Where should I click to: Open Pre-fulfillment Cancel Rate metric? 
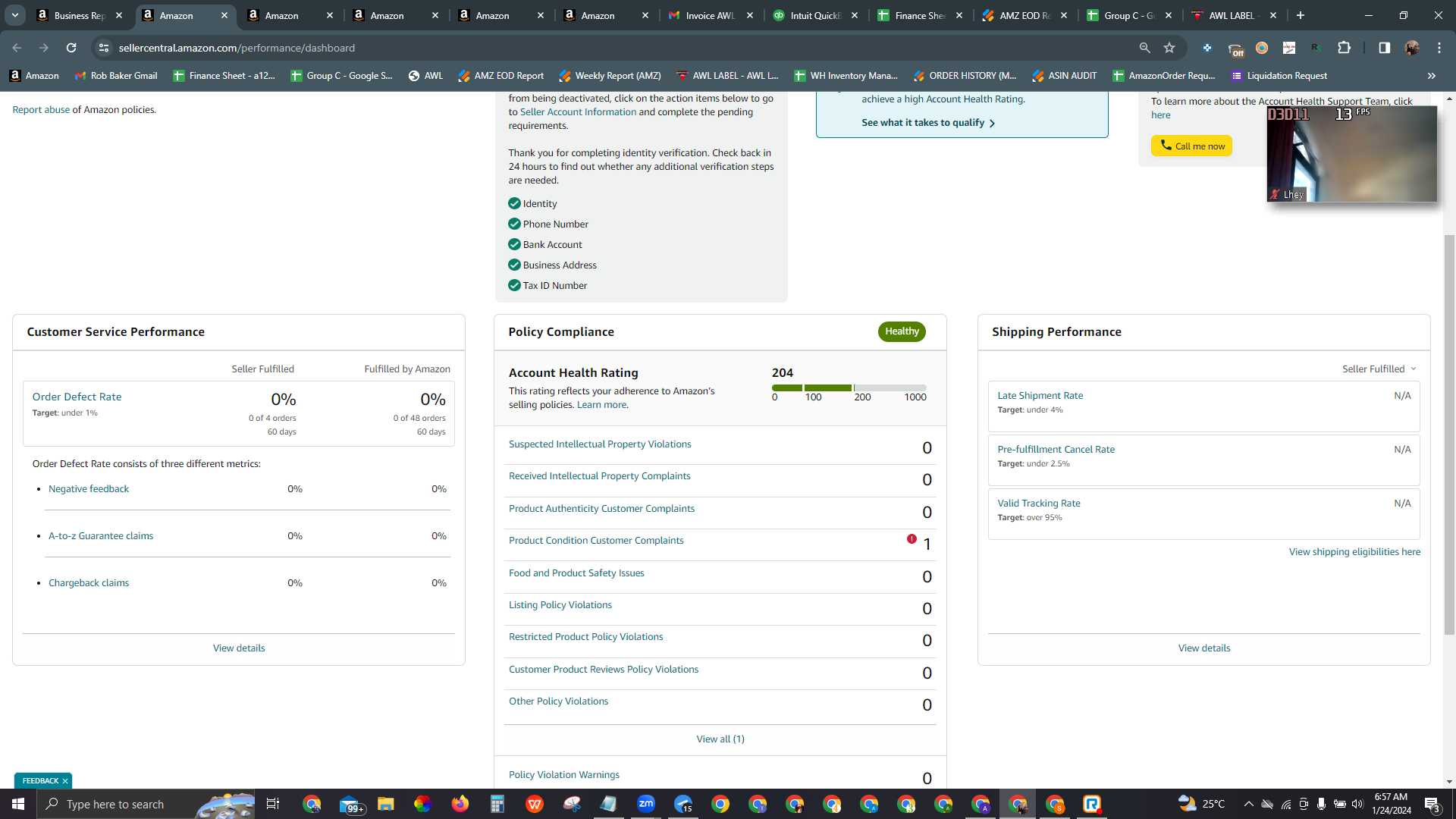[1056, 450]
